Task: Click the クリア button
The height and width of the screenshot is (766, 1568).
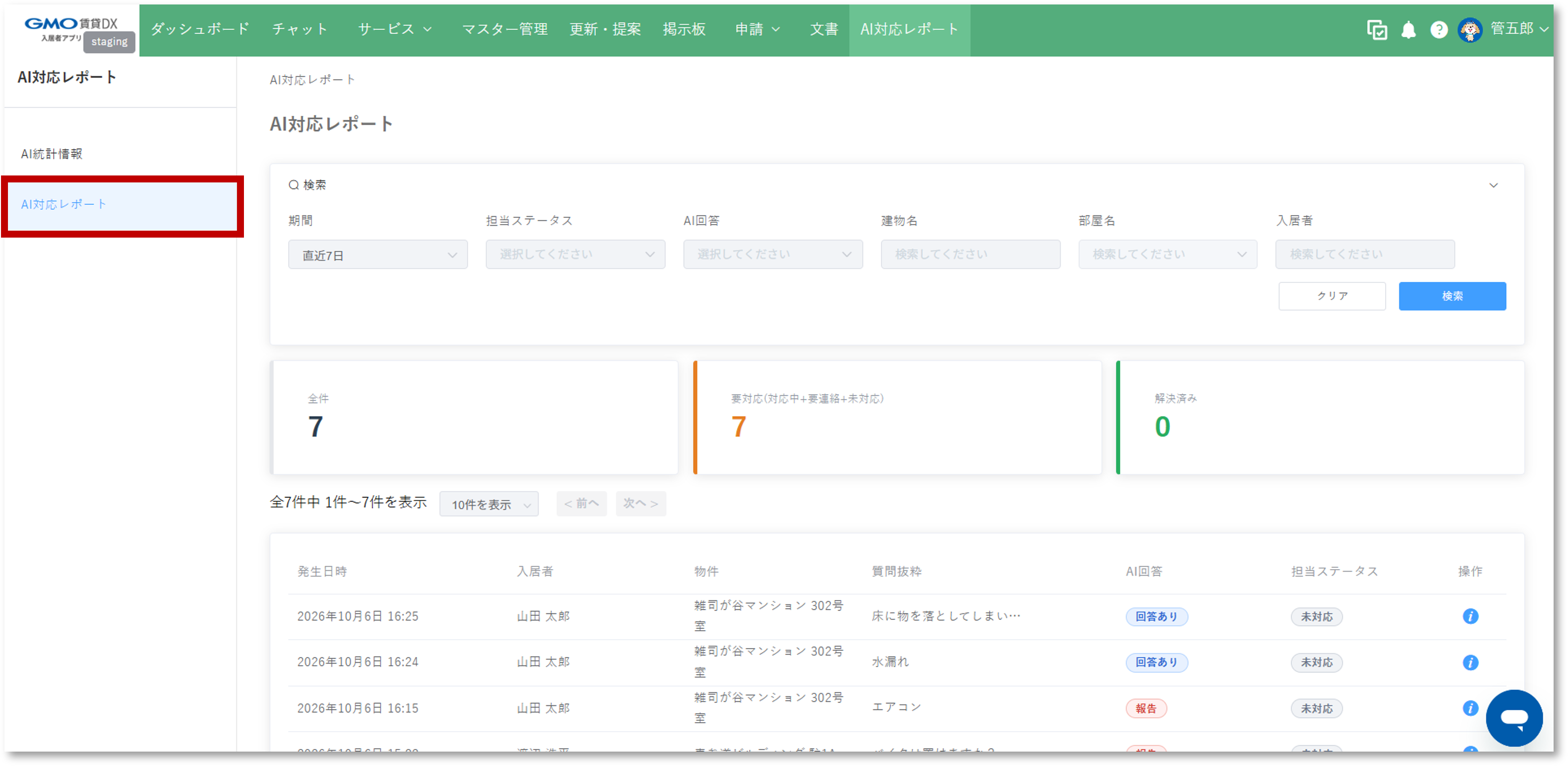Action: (x=1332, y=296)
